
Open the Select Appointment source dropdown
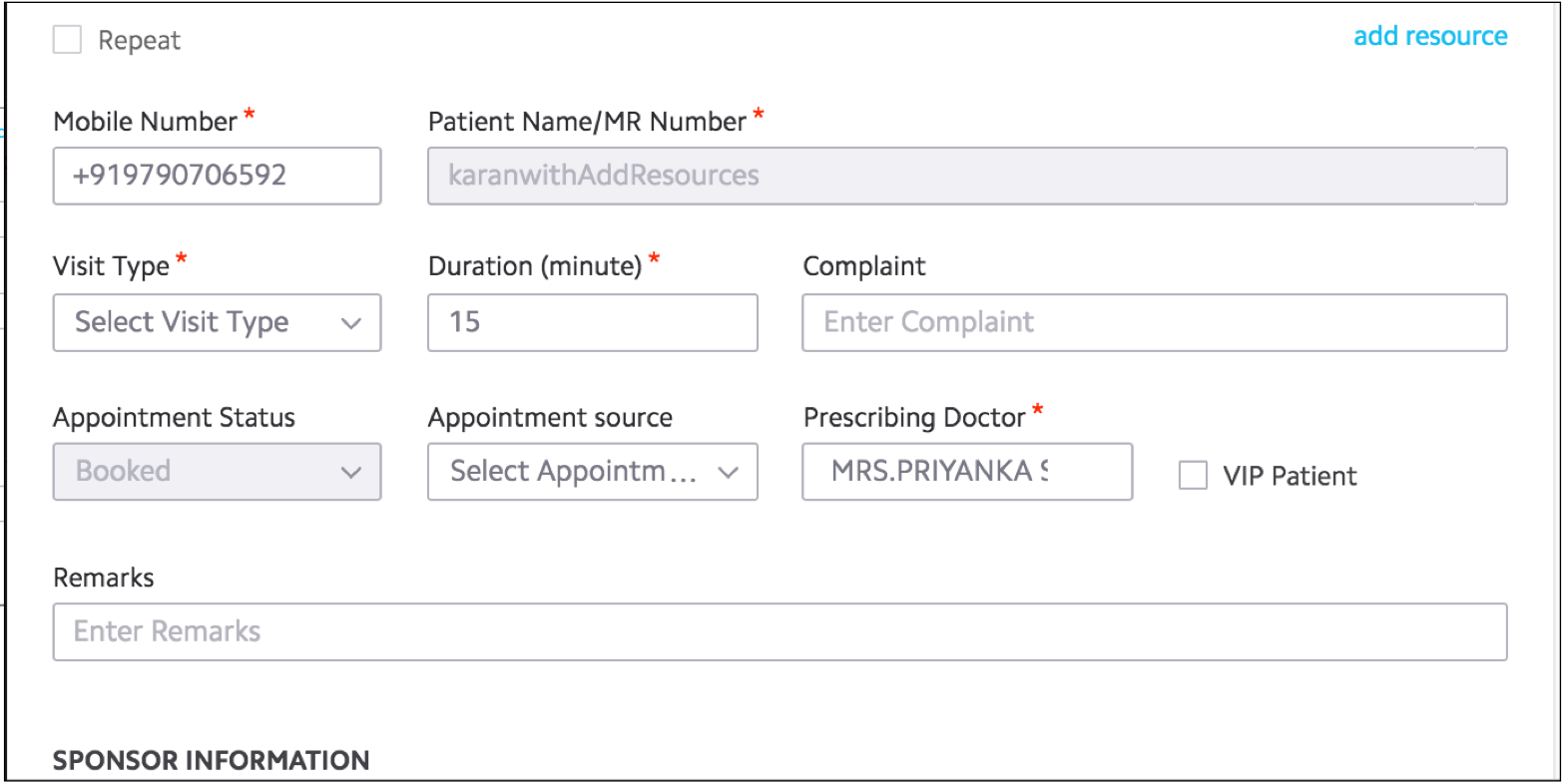coord(592,471)
